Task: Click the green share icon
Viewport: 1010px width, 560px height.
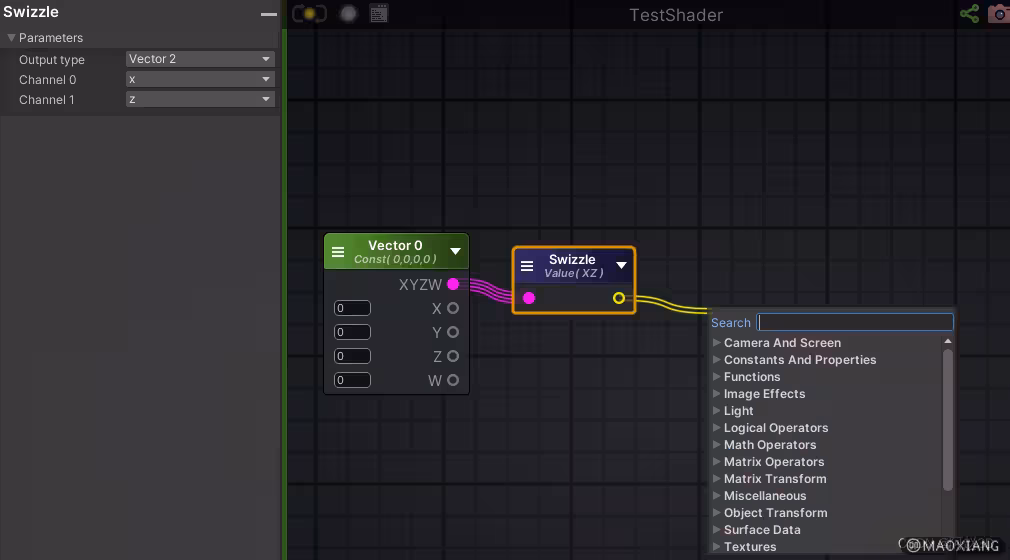Action: point(969,14)
